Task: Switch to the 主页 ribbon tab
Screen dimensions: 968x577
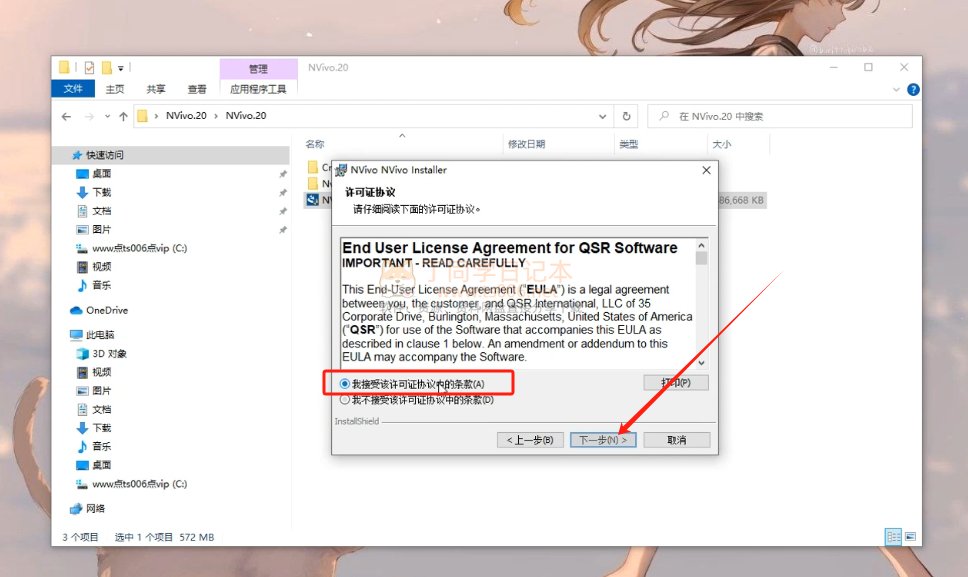Action: 115,89
